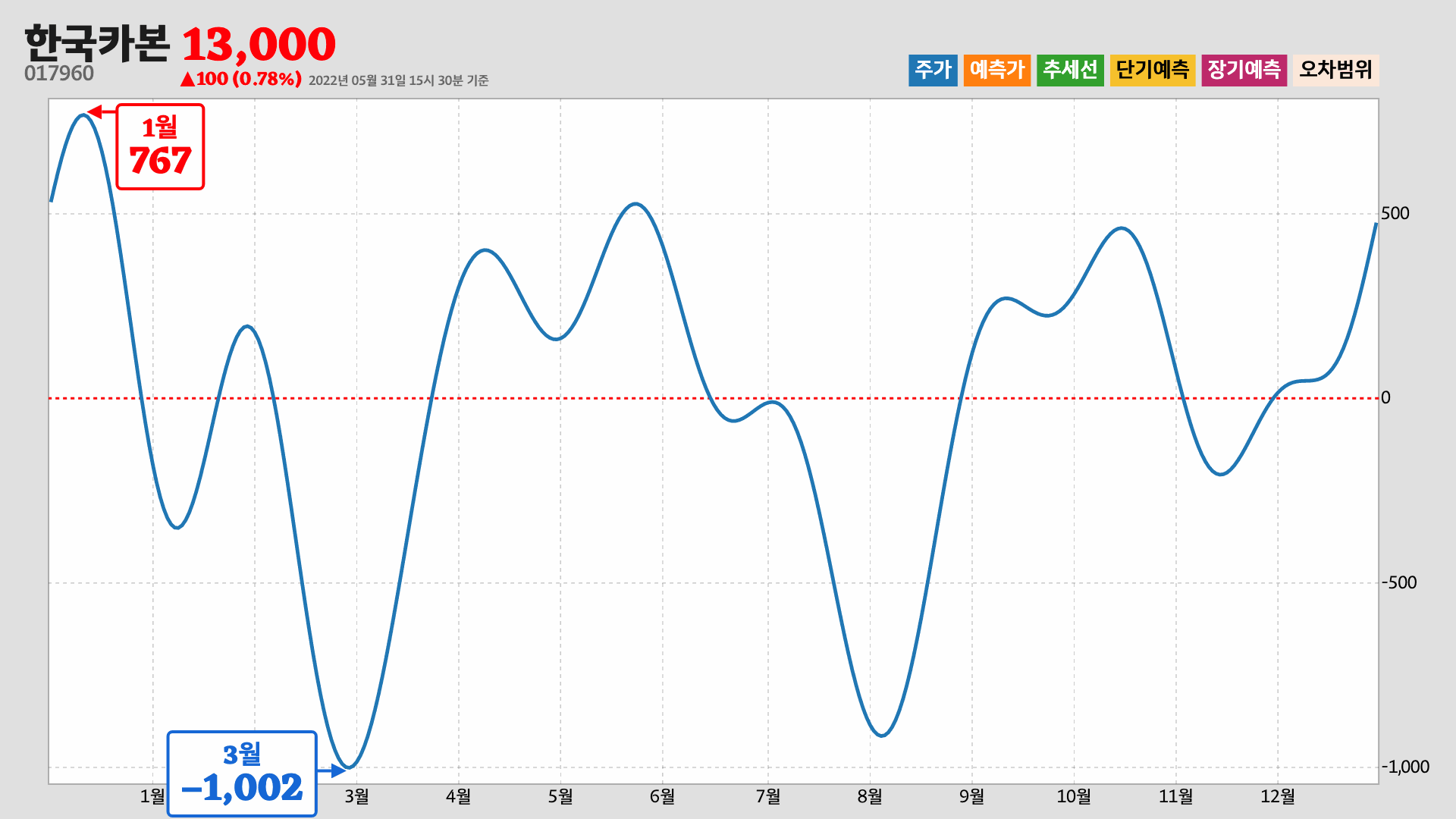Screen dimensions: 1456x819
Task: Click the 한국카본 stock title
Action: pyautogui.click(x=97, y=44)
